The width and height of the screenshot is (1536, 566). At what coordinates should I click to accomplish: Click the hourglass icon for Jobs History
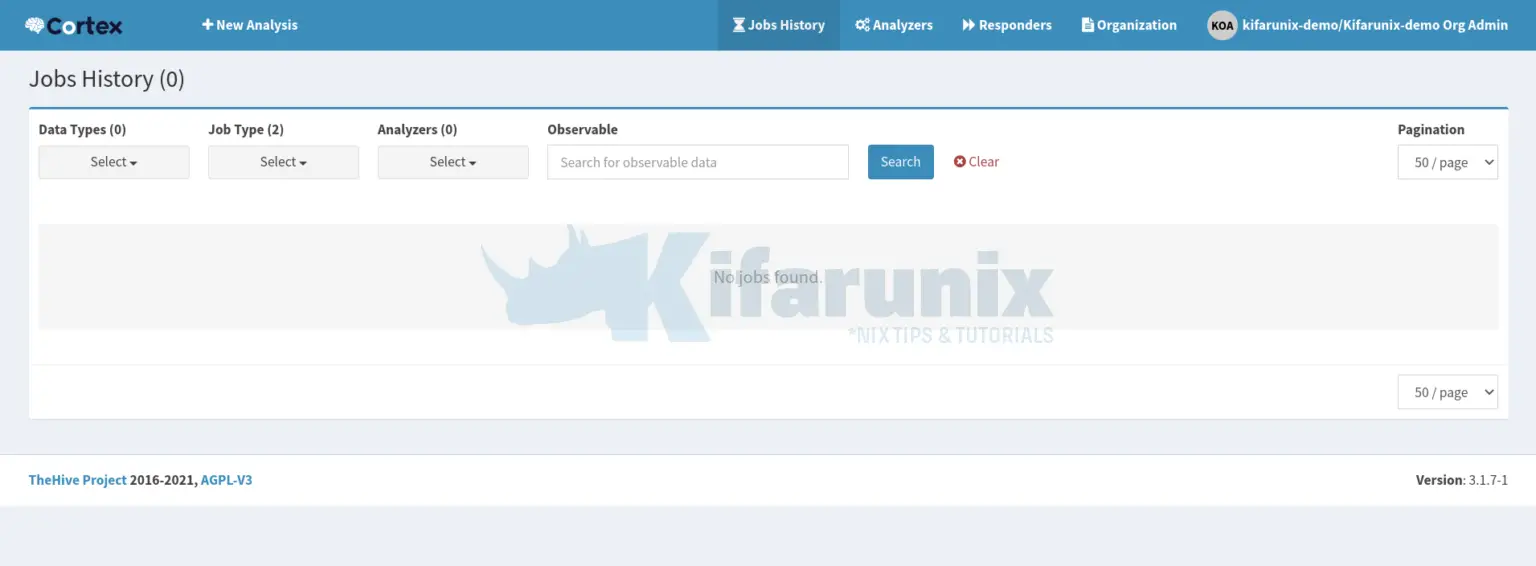pyautogui.click(x=738, y=25)
